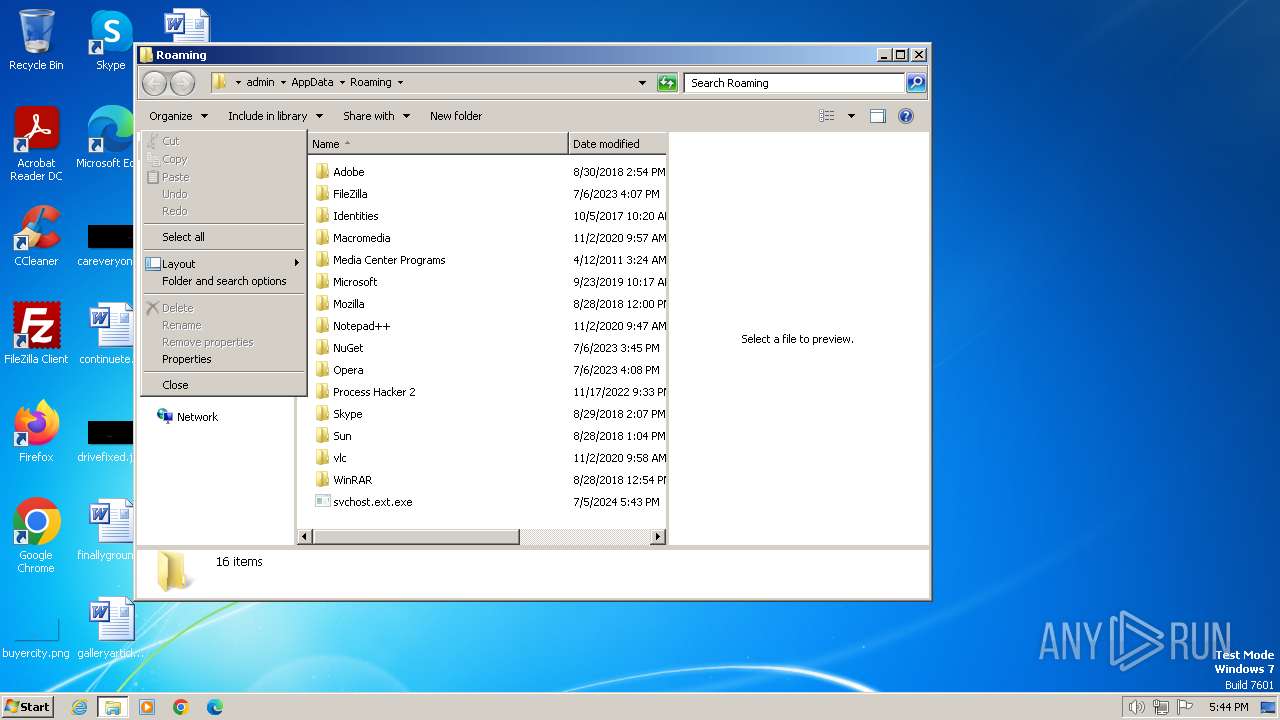The height and width of the screenshot is (720, 1280).
Task: Click the Start button
Action: point(28,707)
